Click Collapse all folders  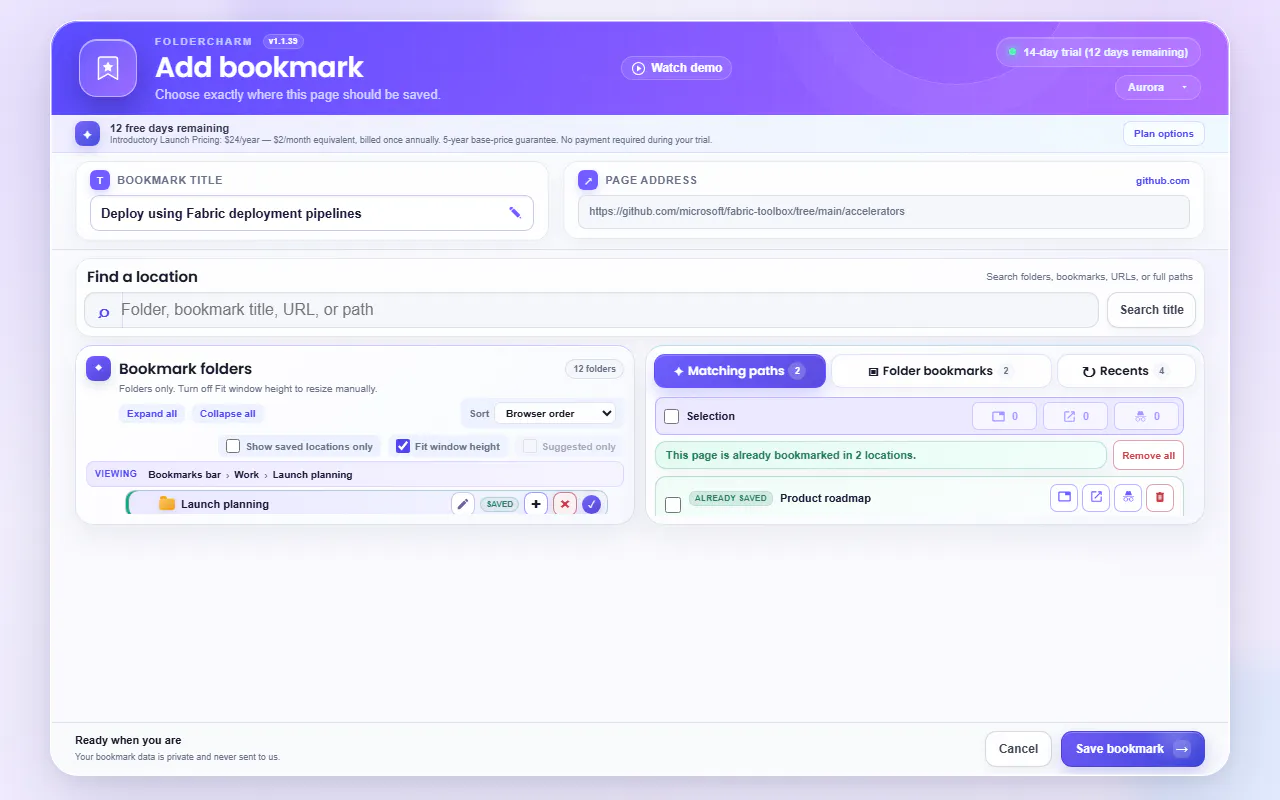(x=227, y=413)
